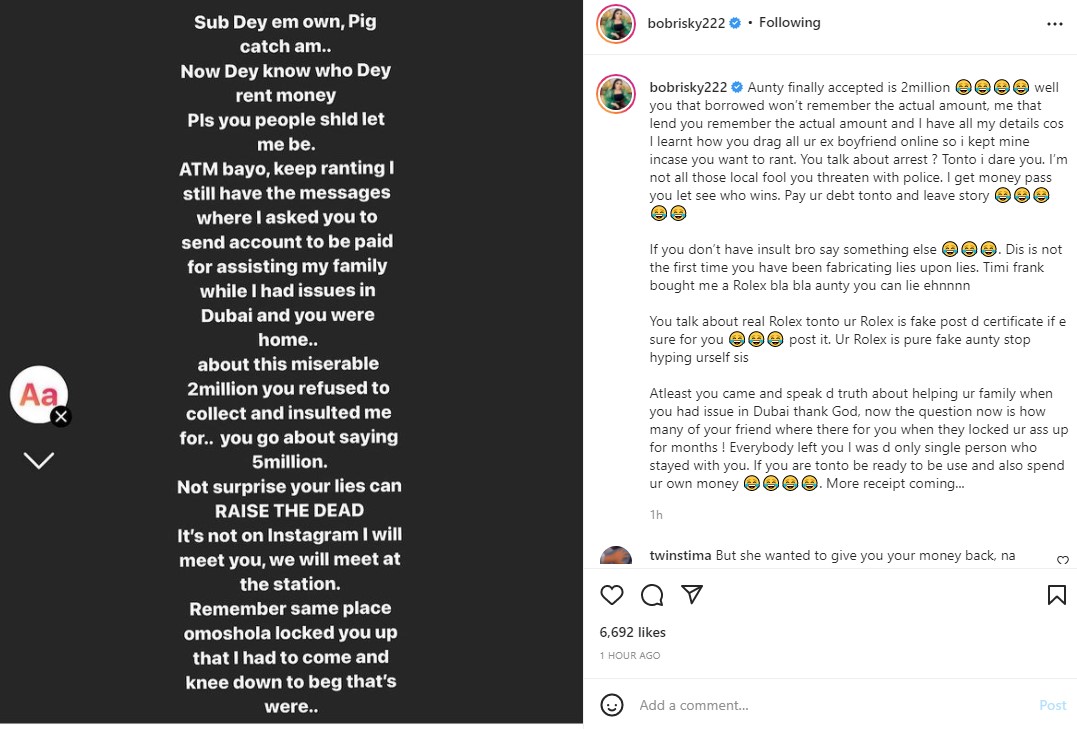Viewport: 1077px width, 729px height.
Task: Like the post with the heart icon
Action: click(x=612, y=595)
